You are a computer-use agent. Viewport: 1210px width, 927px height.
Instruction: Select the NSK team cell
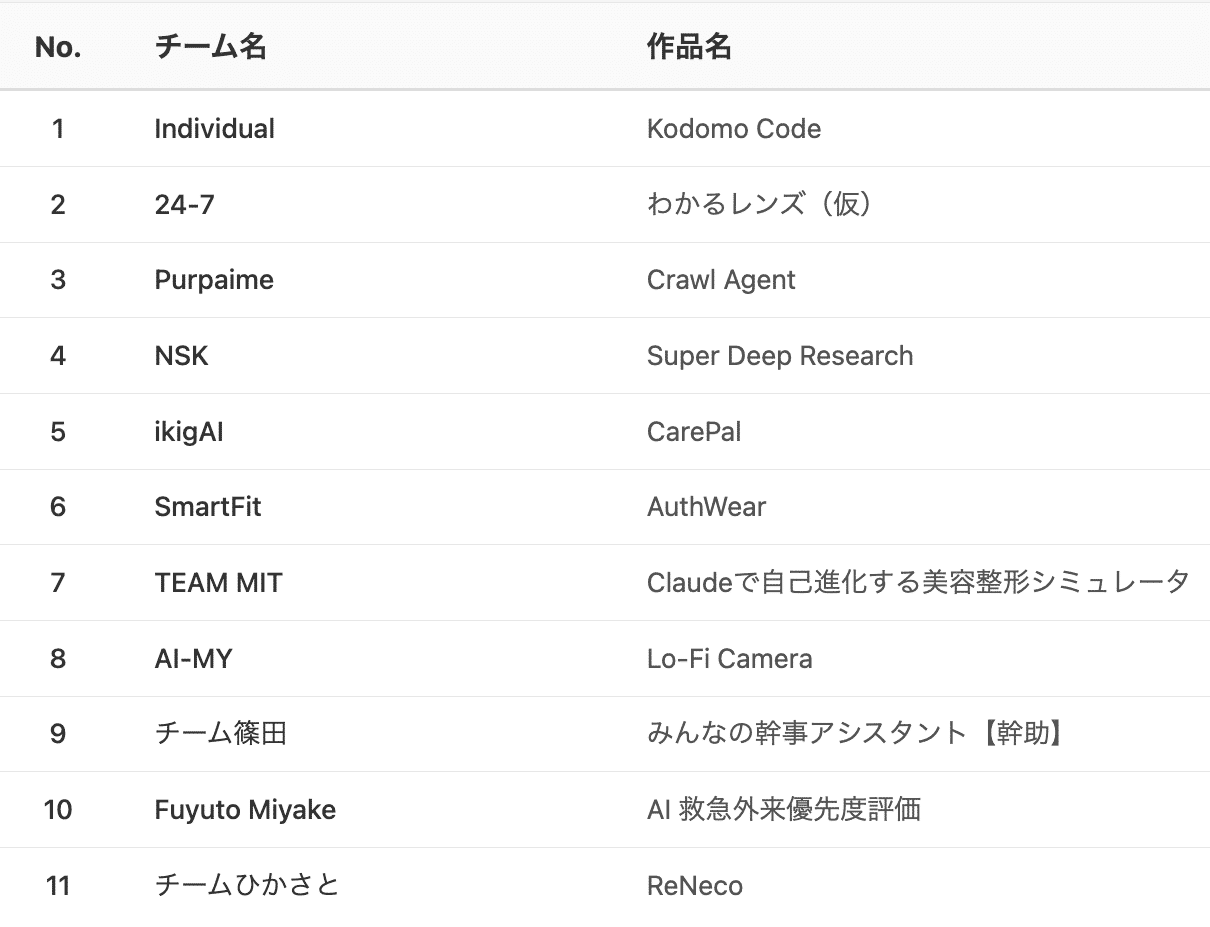(182, 356)
